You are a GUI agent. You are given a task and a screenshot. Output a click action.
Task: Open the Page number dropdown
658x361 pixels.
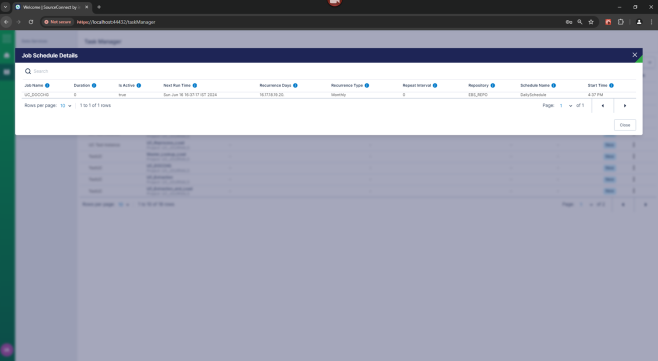point(566,106)
